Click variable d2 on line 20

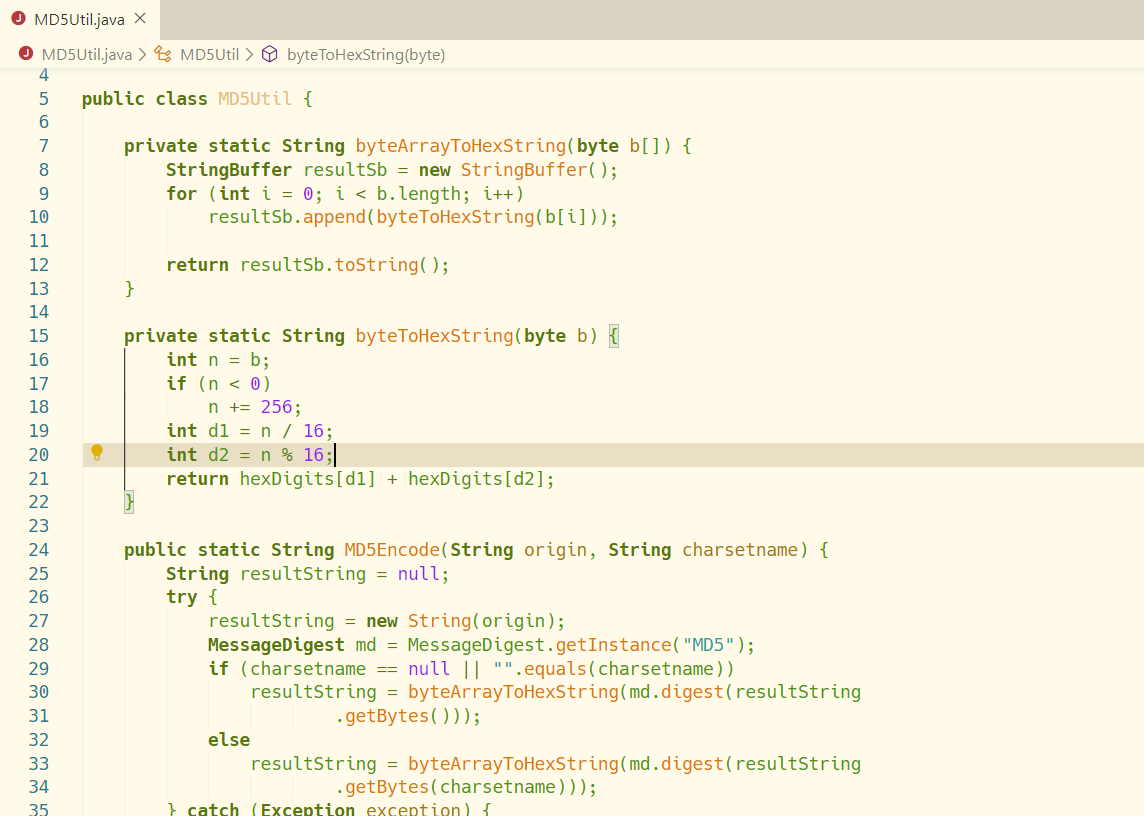click(219, 455)
